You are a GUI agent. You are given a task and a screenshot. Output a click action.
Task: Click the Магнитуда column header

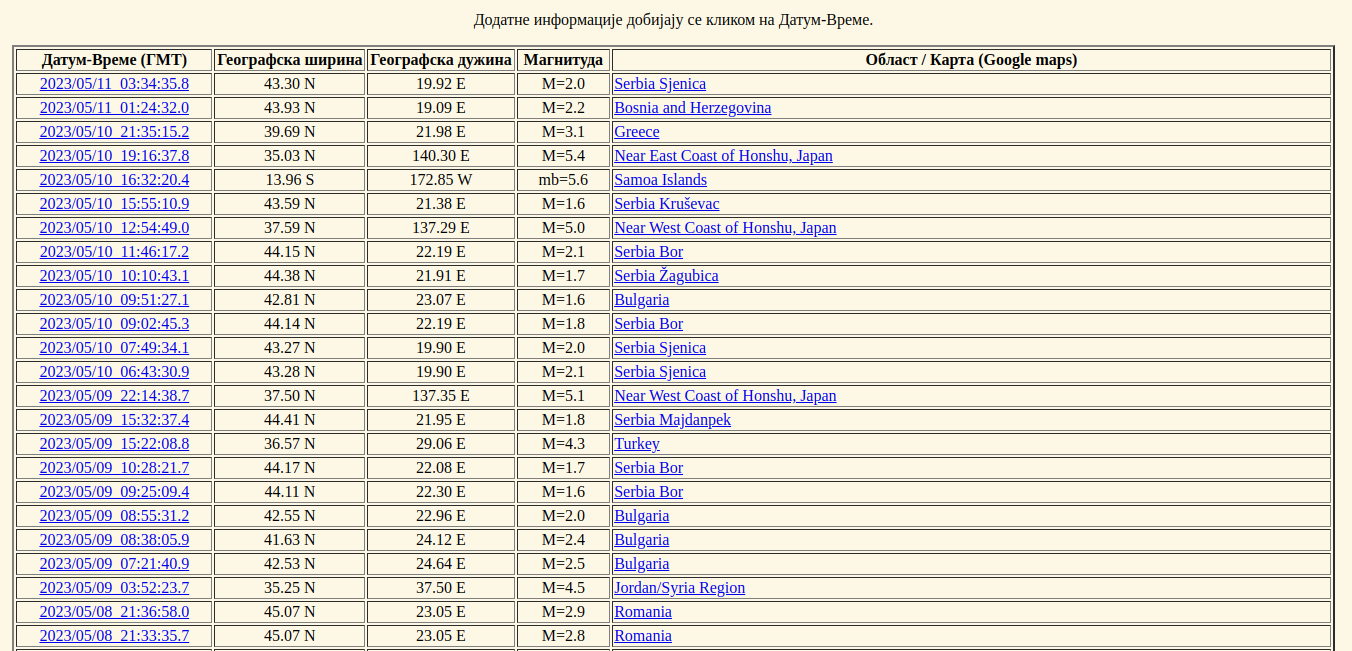tap(563, 60)
